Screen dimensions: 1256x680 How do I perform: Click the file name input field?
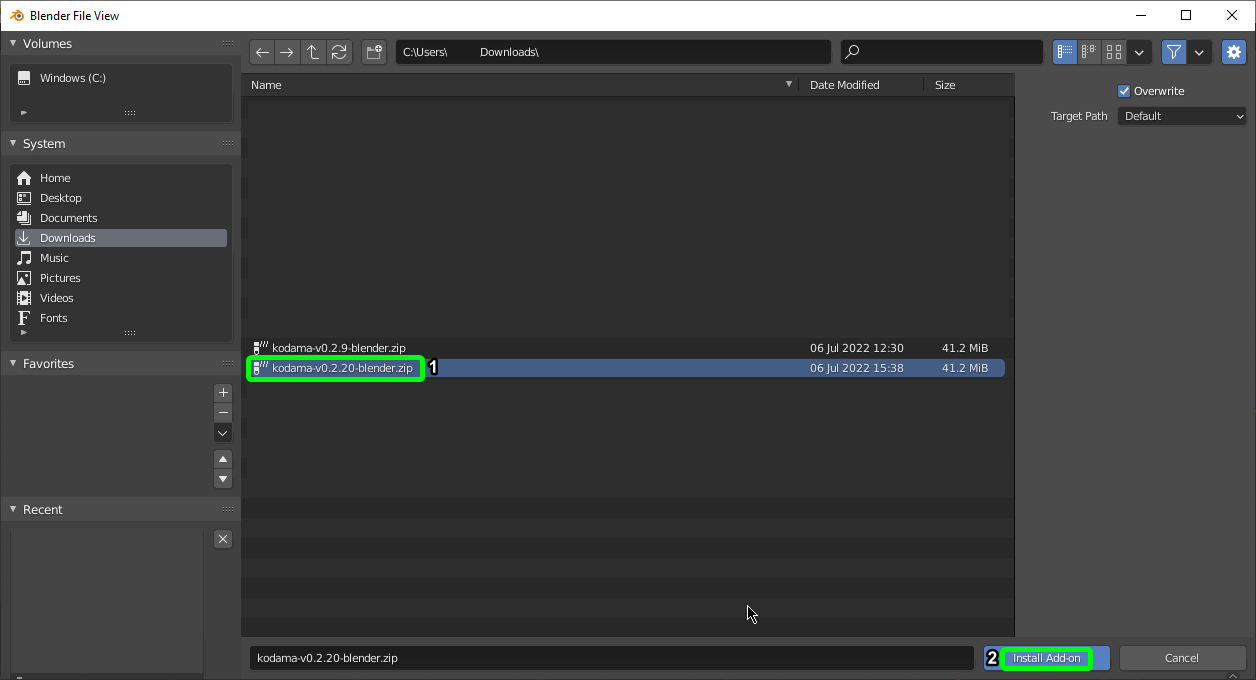coord(611,658)
